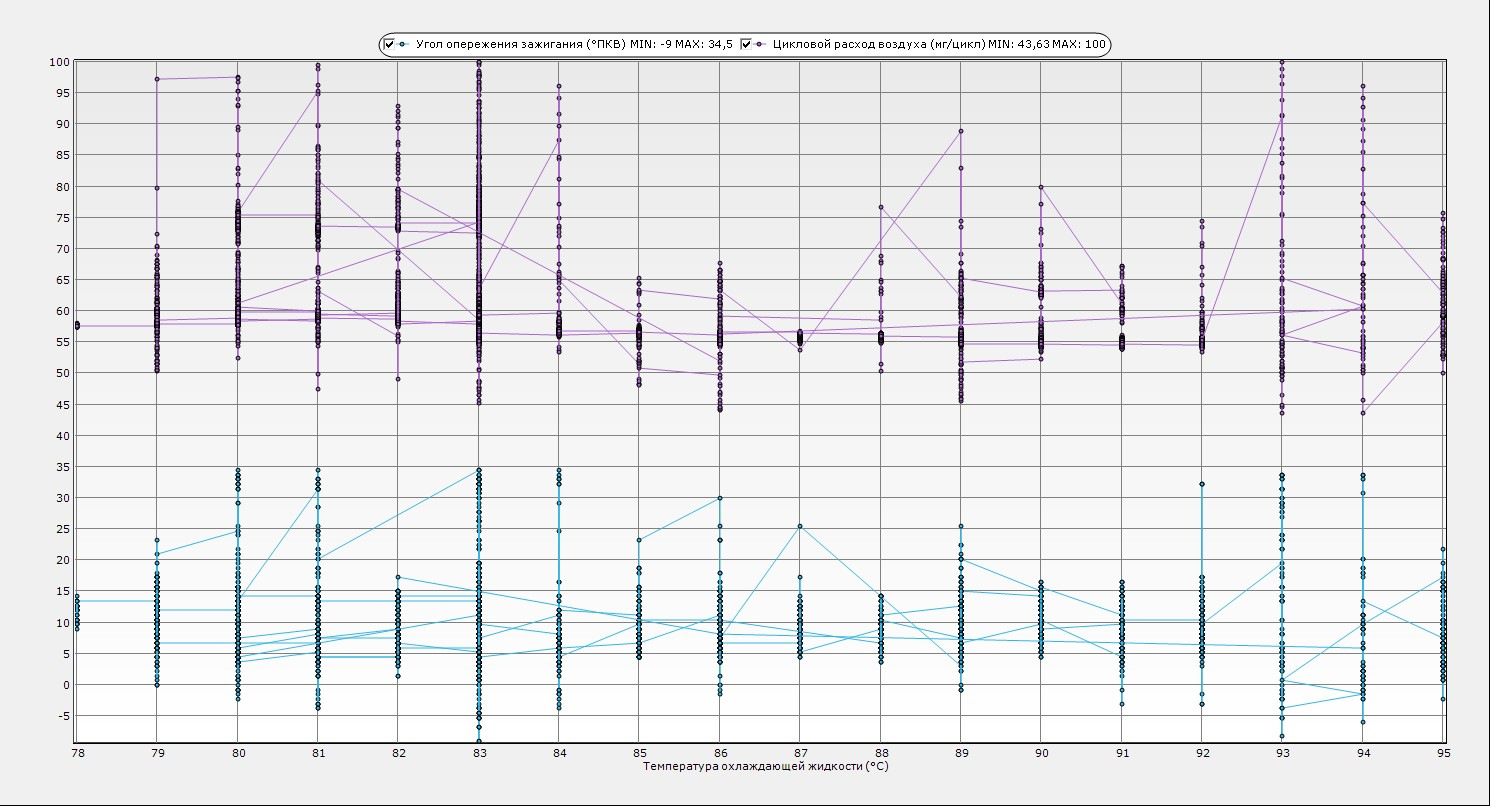Click the y-axis tick label 70
Screen dimensions: 1490x806
pyautogui.click(x=61, y=249)
